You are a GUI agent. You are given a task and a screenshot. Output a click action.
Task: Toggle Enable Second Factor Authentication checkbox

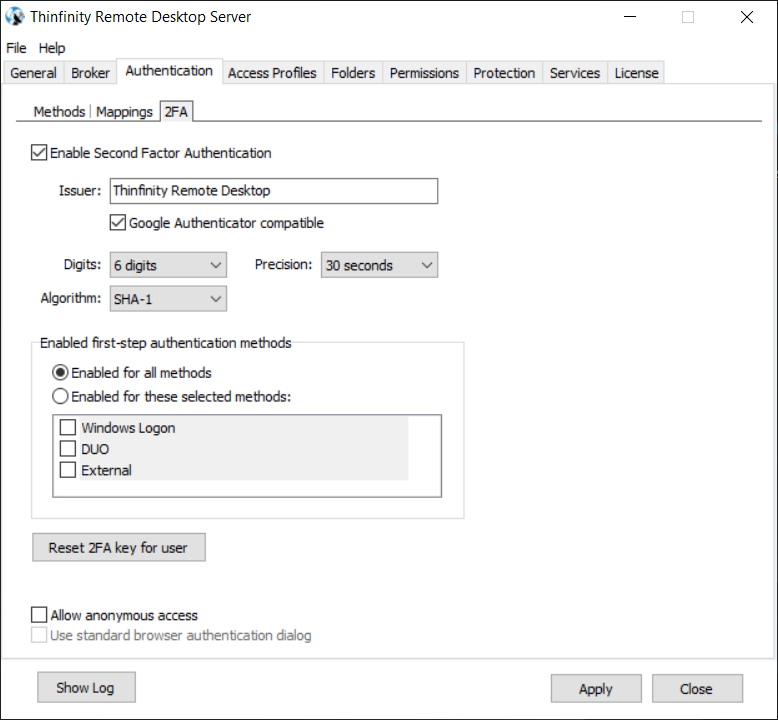(x=39, y=152)
